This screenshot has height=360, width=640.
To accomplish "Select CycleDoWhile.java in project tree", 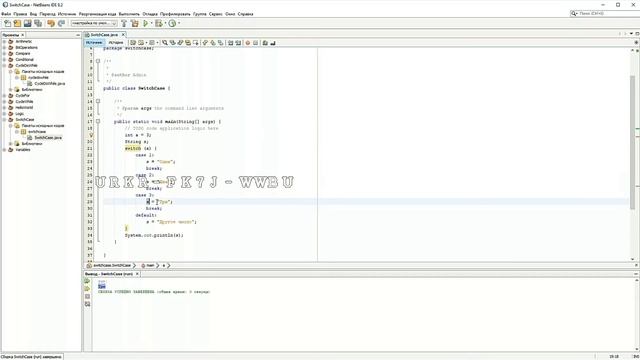I will click(x=46, y=84).
